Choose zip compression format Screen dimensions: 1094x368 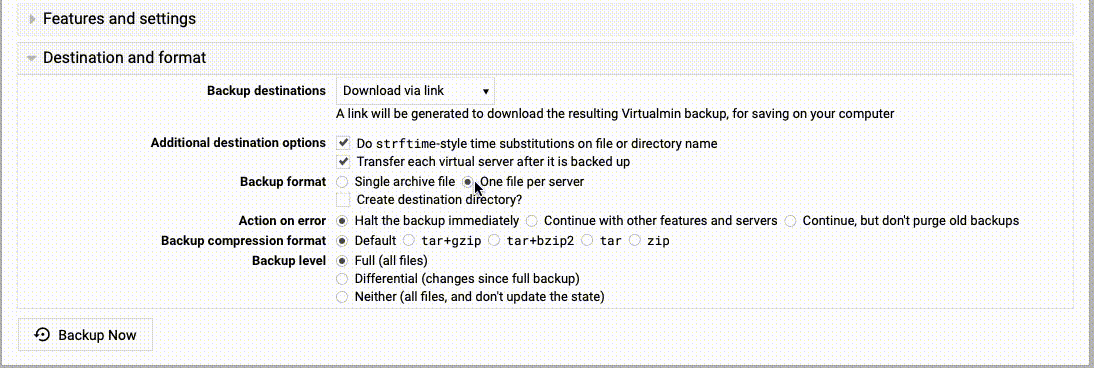coord(635,241)
